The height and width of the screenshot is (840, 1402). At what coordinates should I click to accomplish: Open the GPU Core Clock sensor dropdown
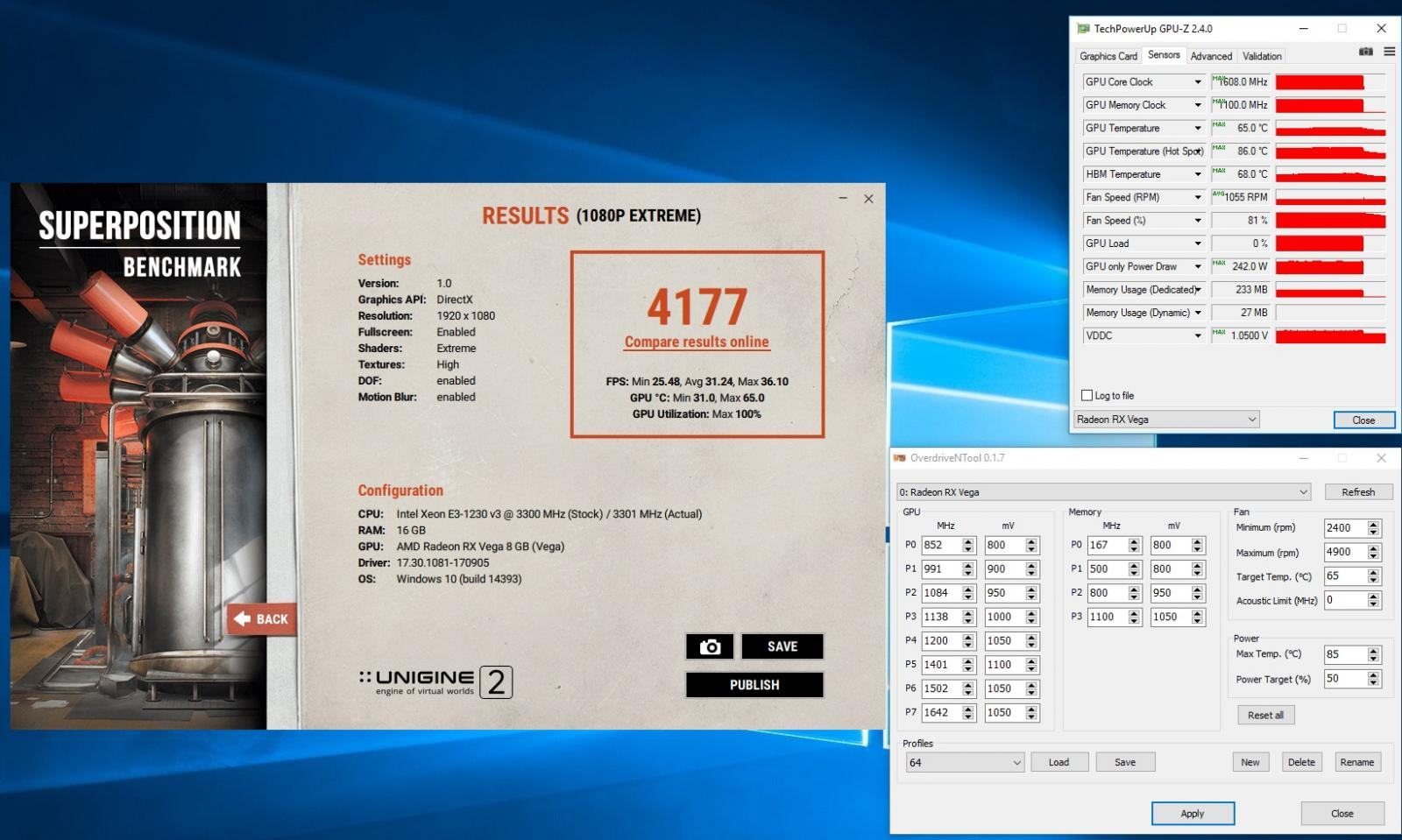(x=1198, y=81)
